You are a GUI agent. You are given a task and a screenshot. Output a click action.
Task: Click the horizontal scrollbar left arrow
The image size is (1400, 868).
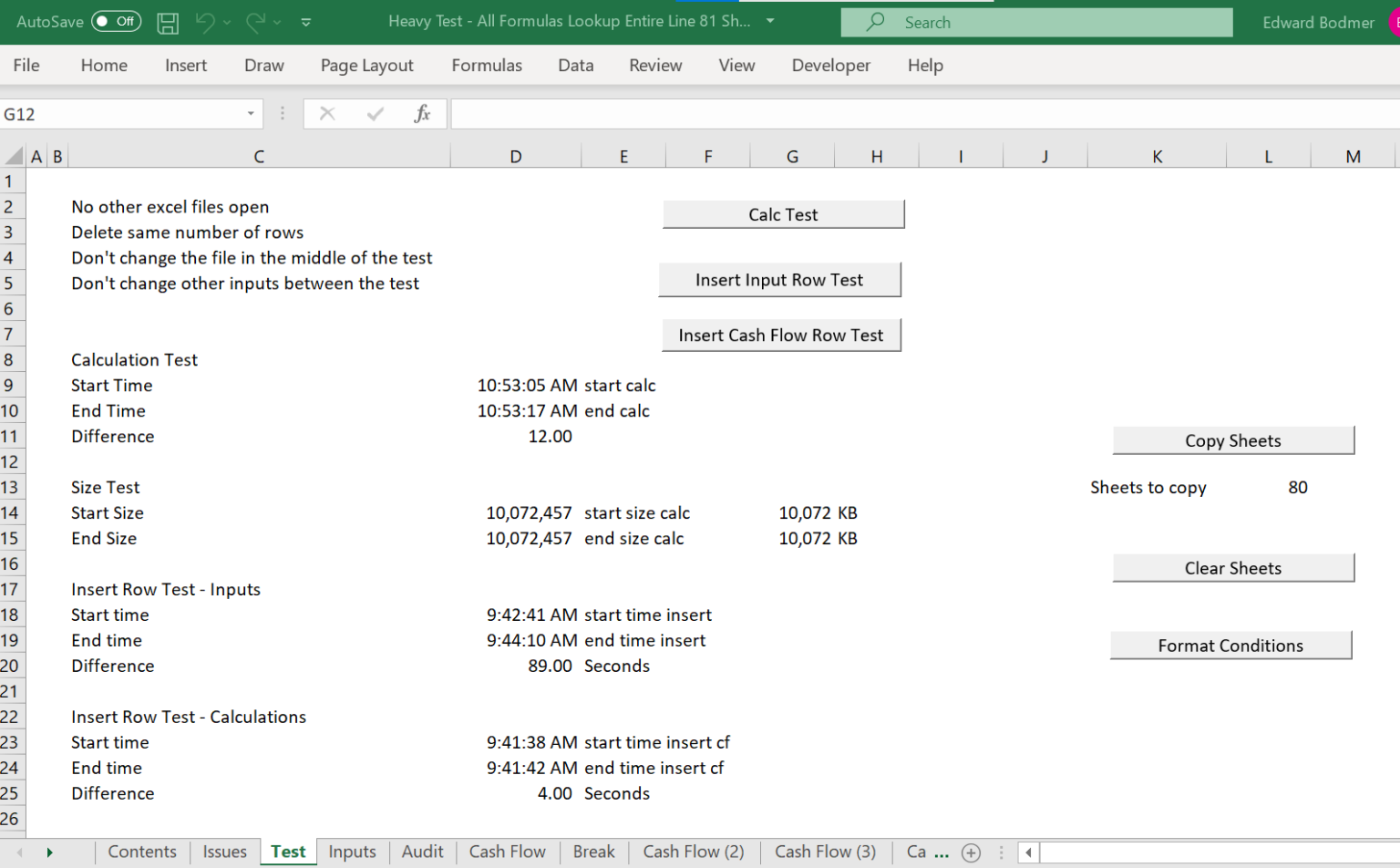coord(1028,852)
